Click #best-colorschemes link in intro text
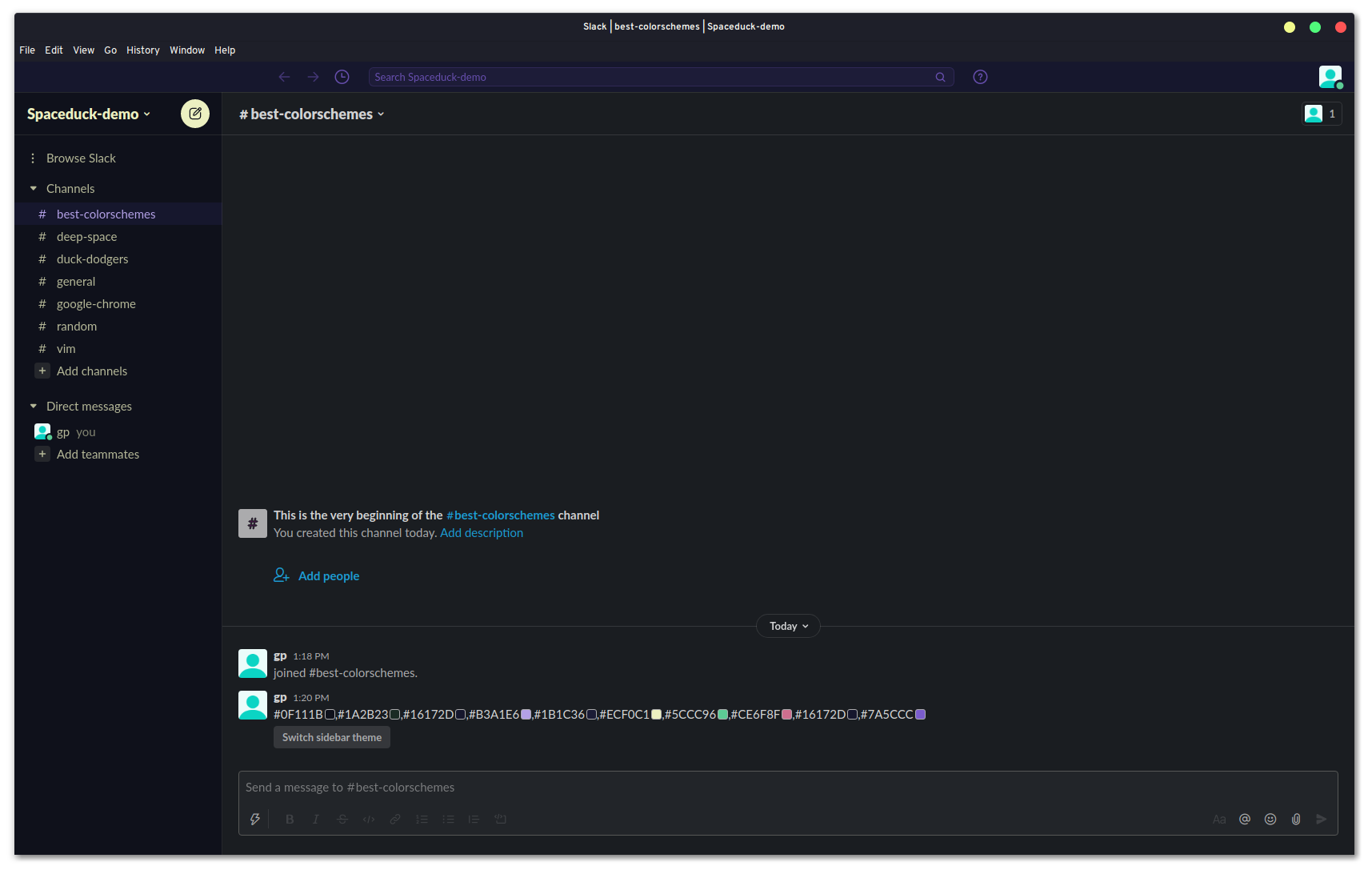This screenshot has width=1372, height=874. [501, 515]
